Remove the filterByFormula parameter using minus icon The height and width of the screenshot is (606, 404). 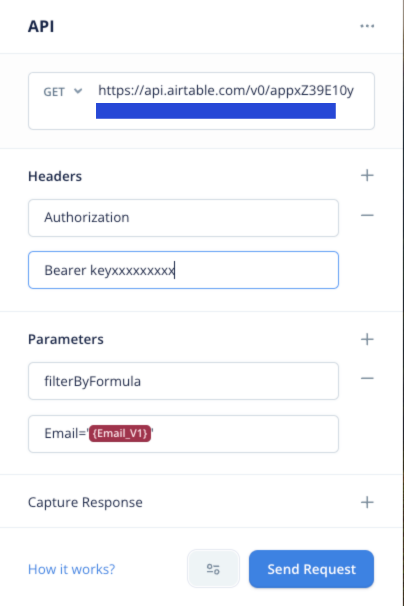[367, 378]
